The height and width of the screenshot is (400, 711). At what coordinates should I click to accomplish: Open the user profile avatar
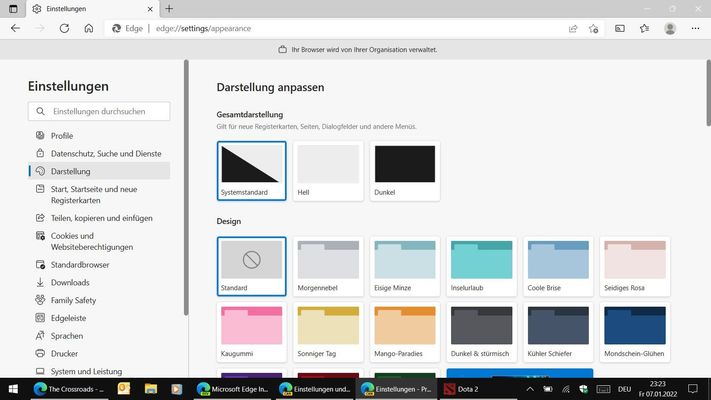[x=670, y=29]
